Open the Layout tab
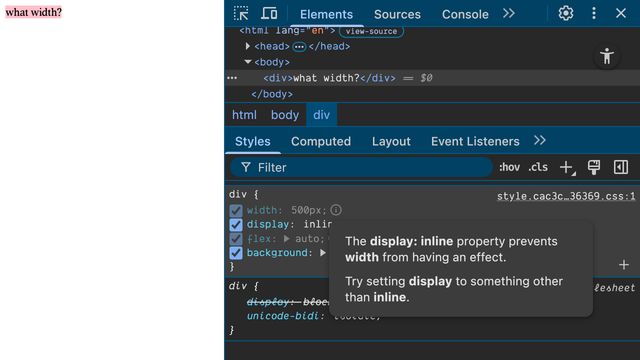Viewport: 640px width, 360px height. point(391,141)
